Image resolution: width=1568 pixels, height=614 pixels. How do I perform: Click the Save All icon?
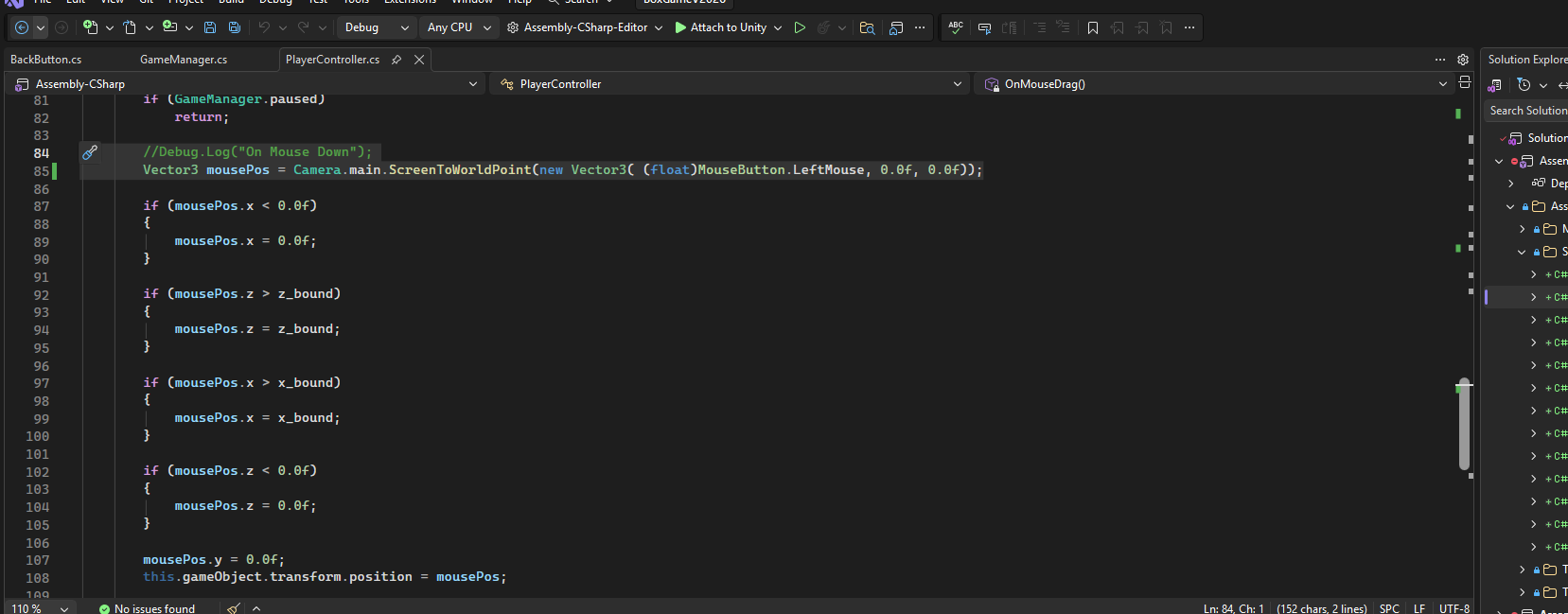pos(235,27)
